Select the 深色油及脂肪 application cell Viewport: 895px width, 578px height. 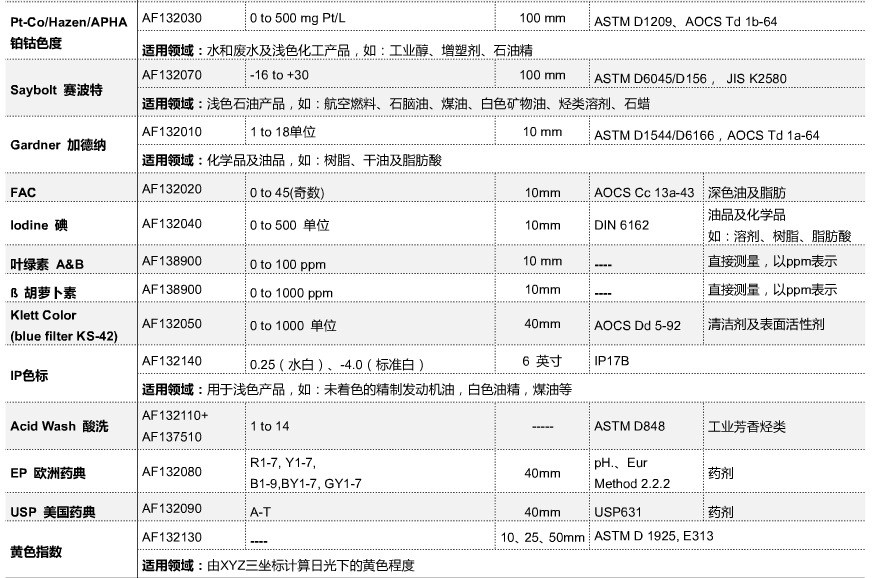pos(747,193)
